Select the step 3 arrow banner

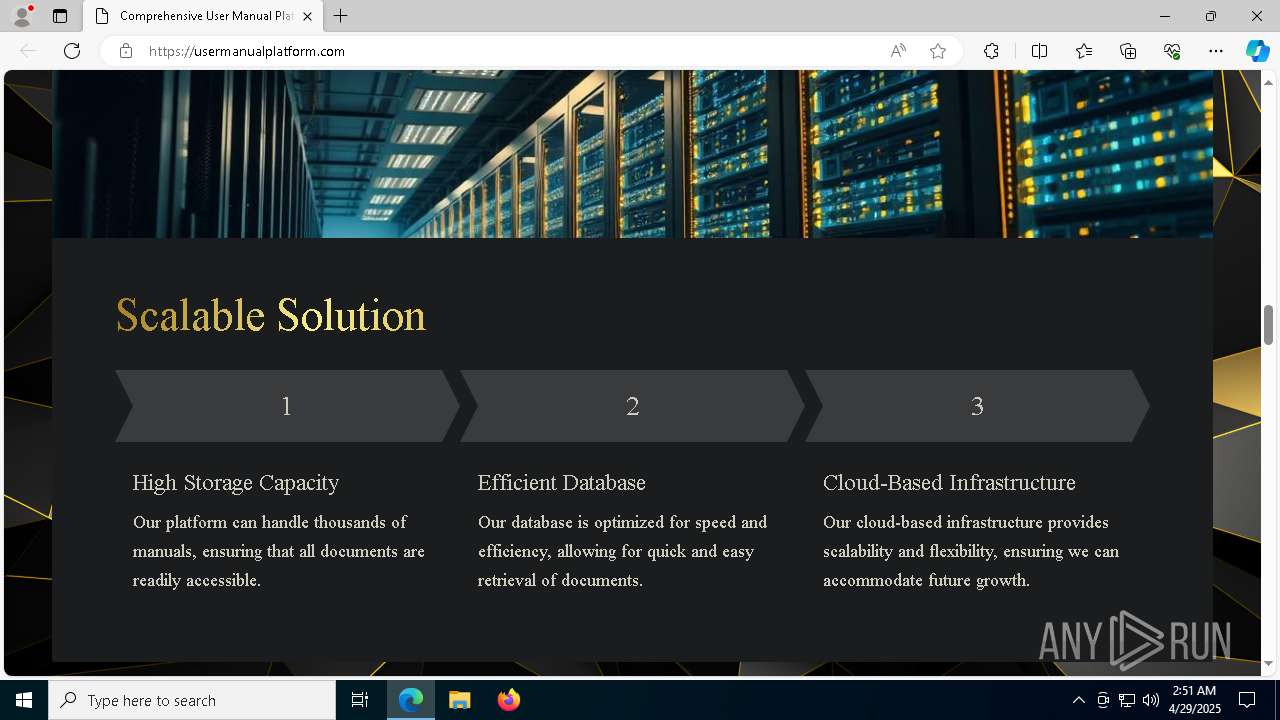click(x=977, y=406)
